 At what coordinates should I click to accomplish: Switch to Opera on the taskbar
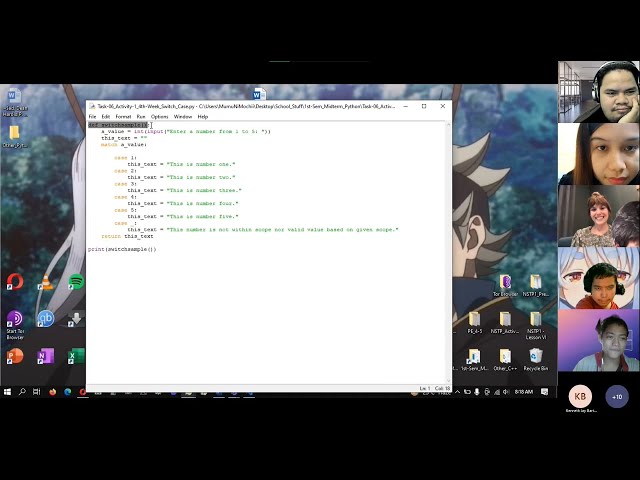(x=82, y=392)
